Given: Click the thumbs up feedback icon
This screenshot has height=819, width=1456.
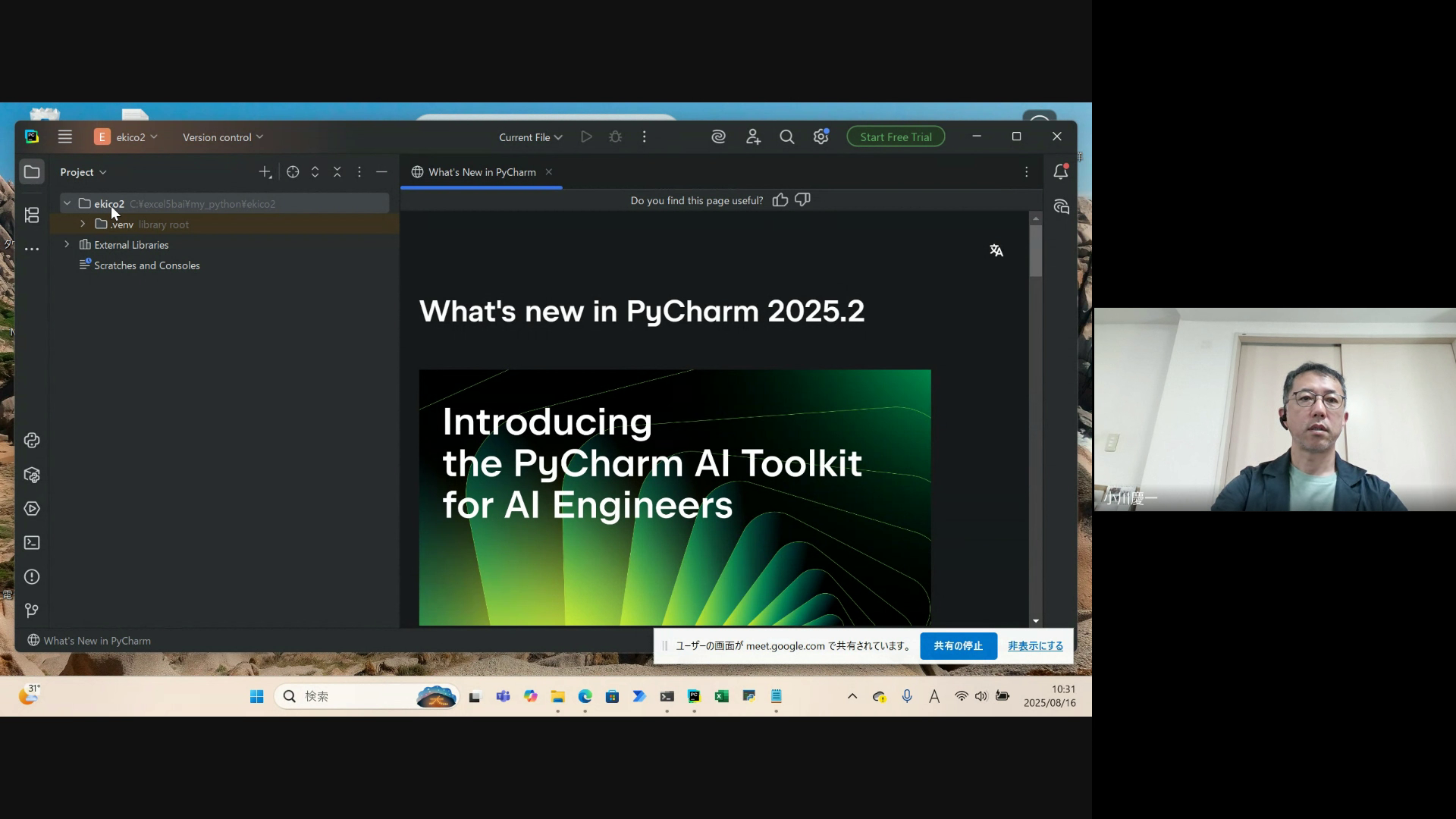Looking at the screenshot, I should click(x=780, y=200).
